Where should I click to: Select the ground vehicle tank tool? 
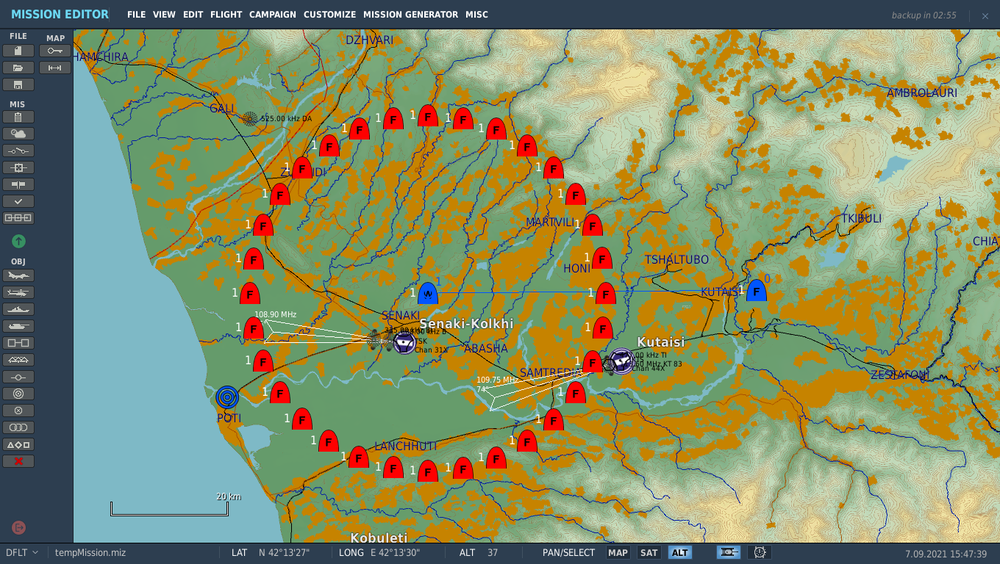(18, 327)
